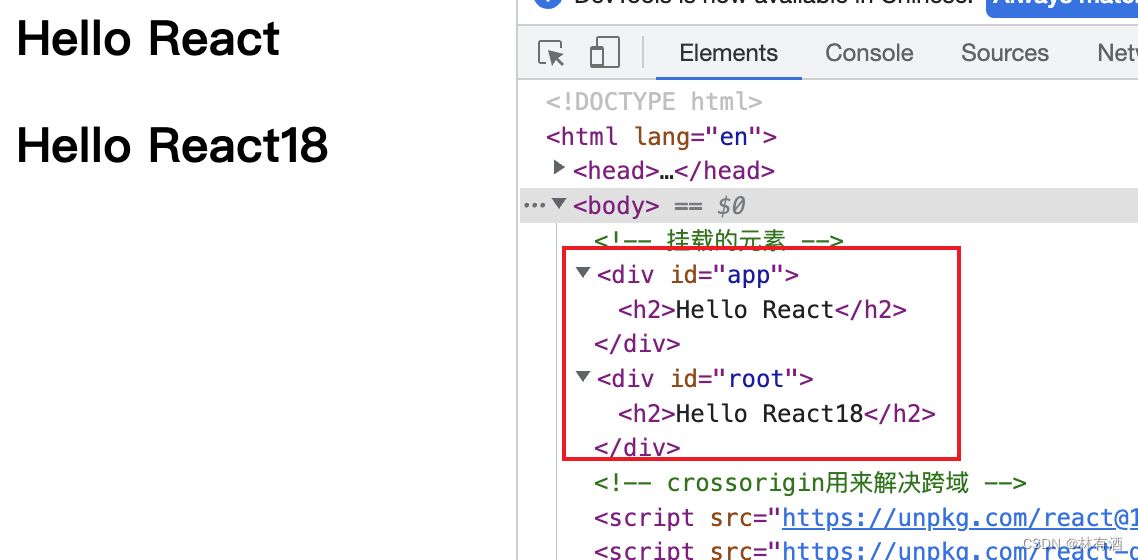Click the rendered 'Hello React18' page heading

pos(173,145)
